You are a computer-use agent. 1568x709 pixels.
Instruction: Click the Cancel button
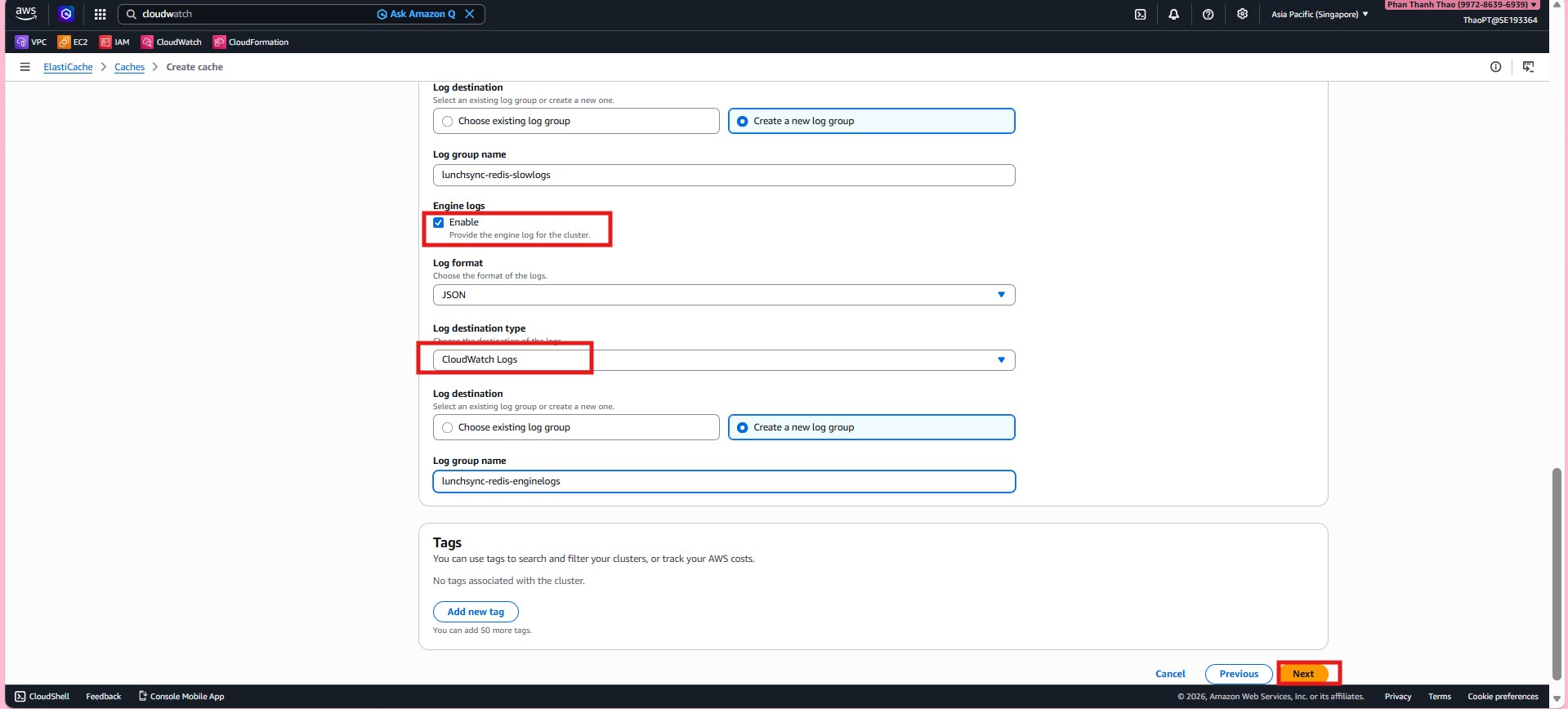pyautogui.click(x=1170, y=674)
